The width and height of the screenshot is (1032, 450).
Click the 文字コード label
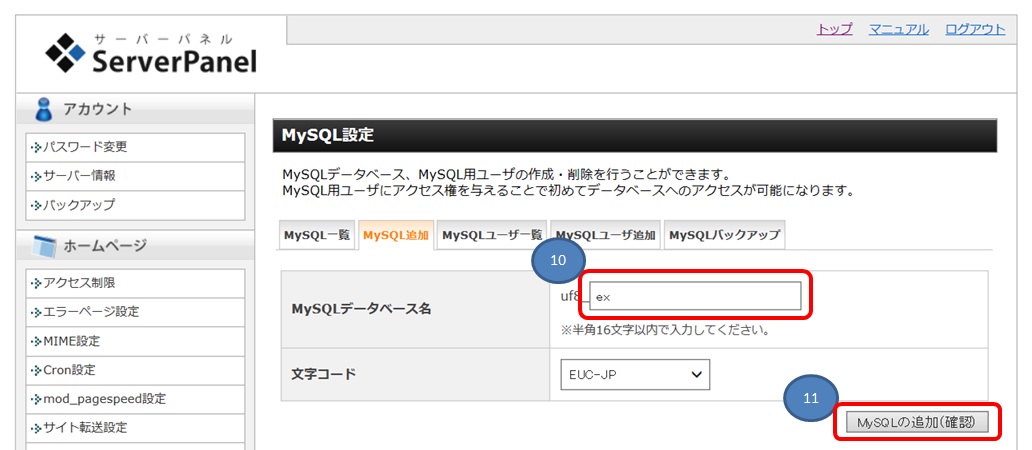pyautogui.click(x=322, y=374)
